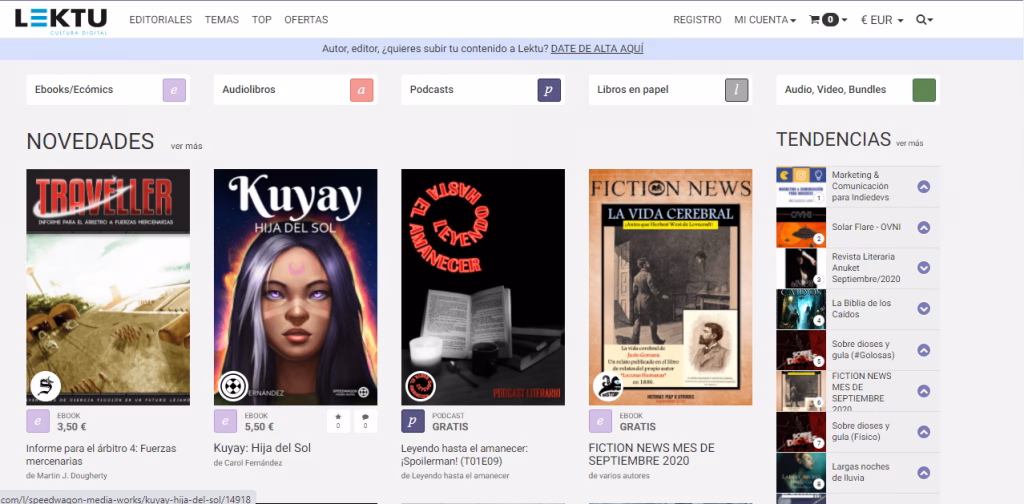This screenshot has height=504, width=1024.
Task: Expand arrow for Revista Literaria Anuket
Action: (923, 268)
